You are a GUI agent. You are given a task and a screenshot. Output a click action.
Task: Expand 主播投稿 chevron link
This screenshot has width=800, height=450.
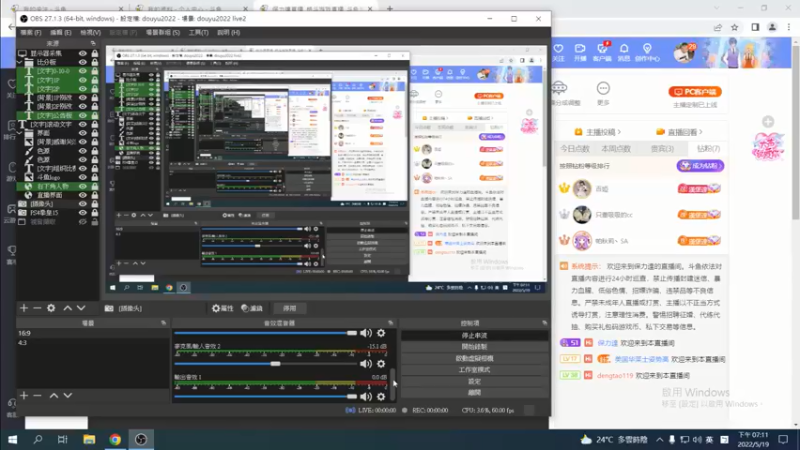(619, 132)
